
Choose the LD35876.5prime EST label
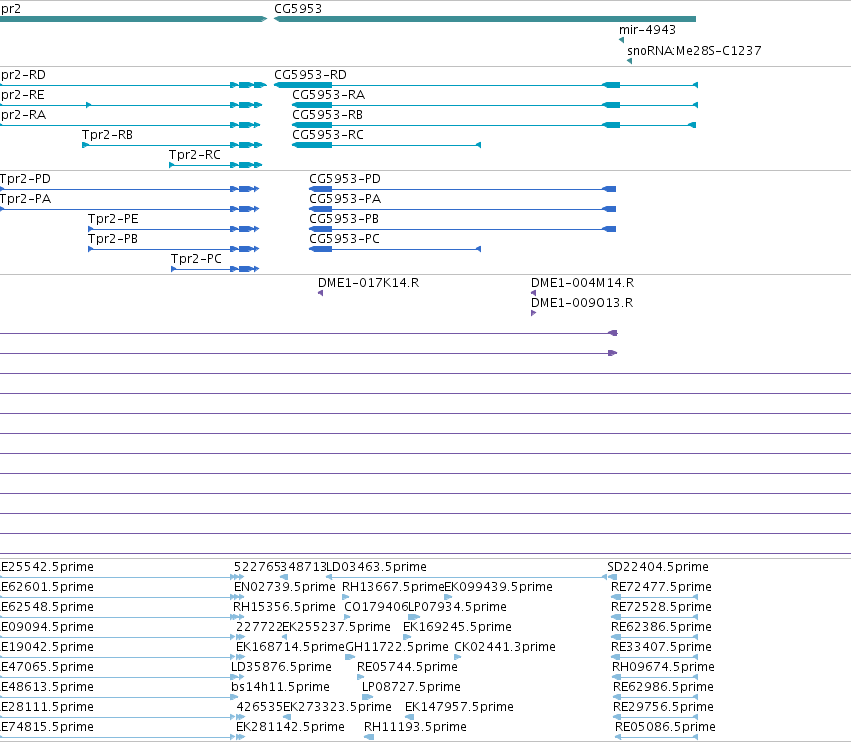point(281,667)
